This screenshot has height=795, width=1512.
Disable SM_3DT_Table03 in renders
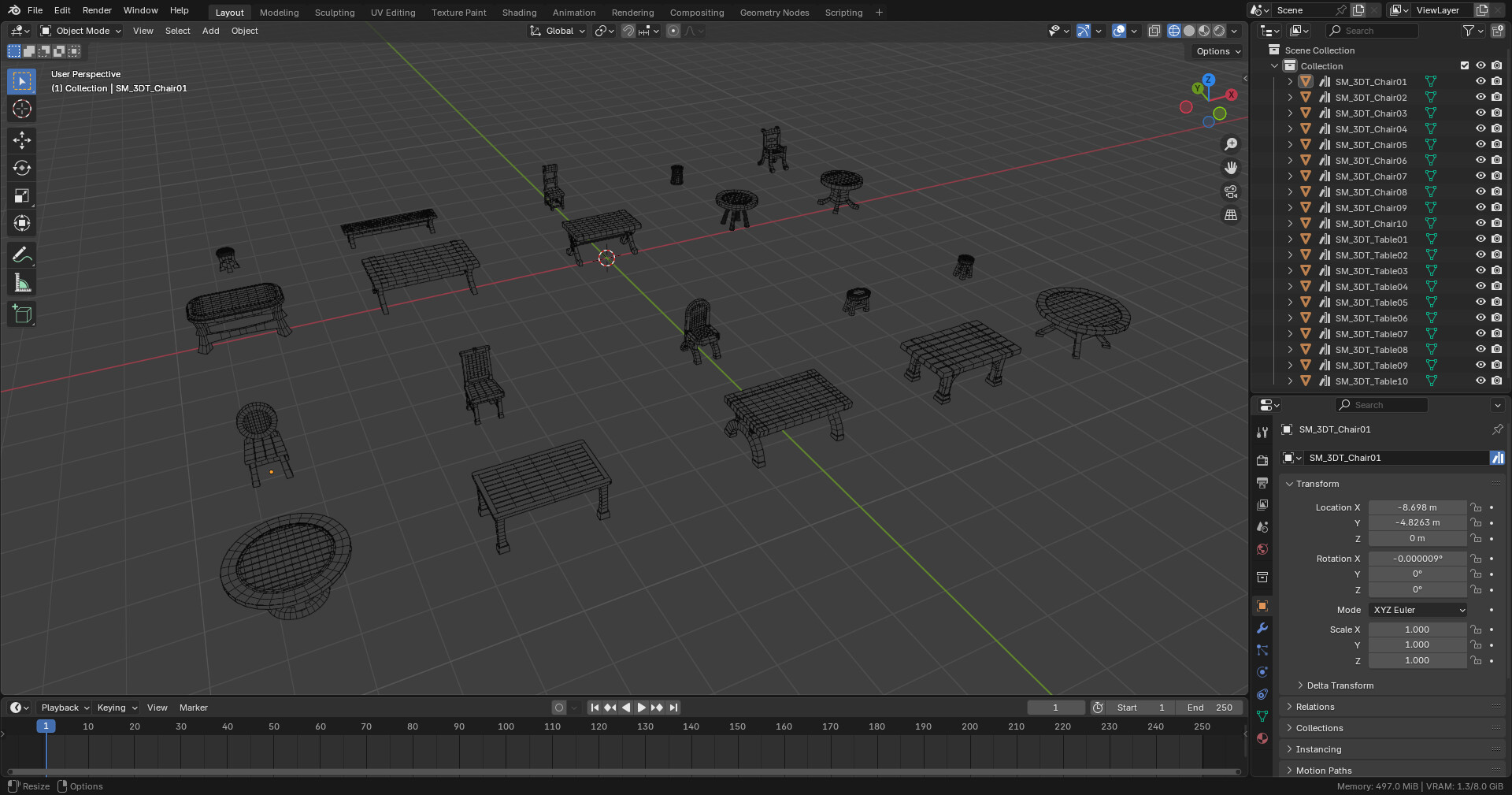pyautogui.click(x=1496, y=270)
